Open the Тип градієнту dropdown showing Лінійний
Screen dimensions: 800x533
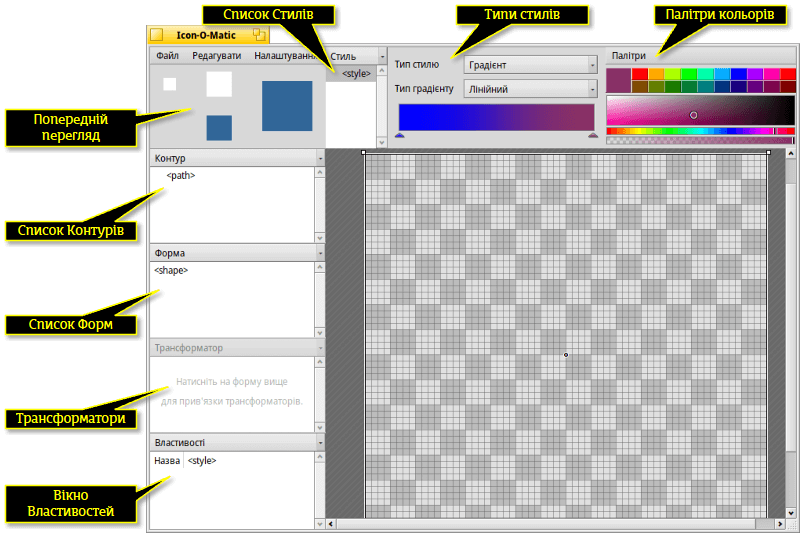click(530, 89)
